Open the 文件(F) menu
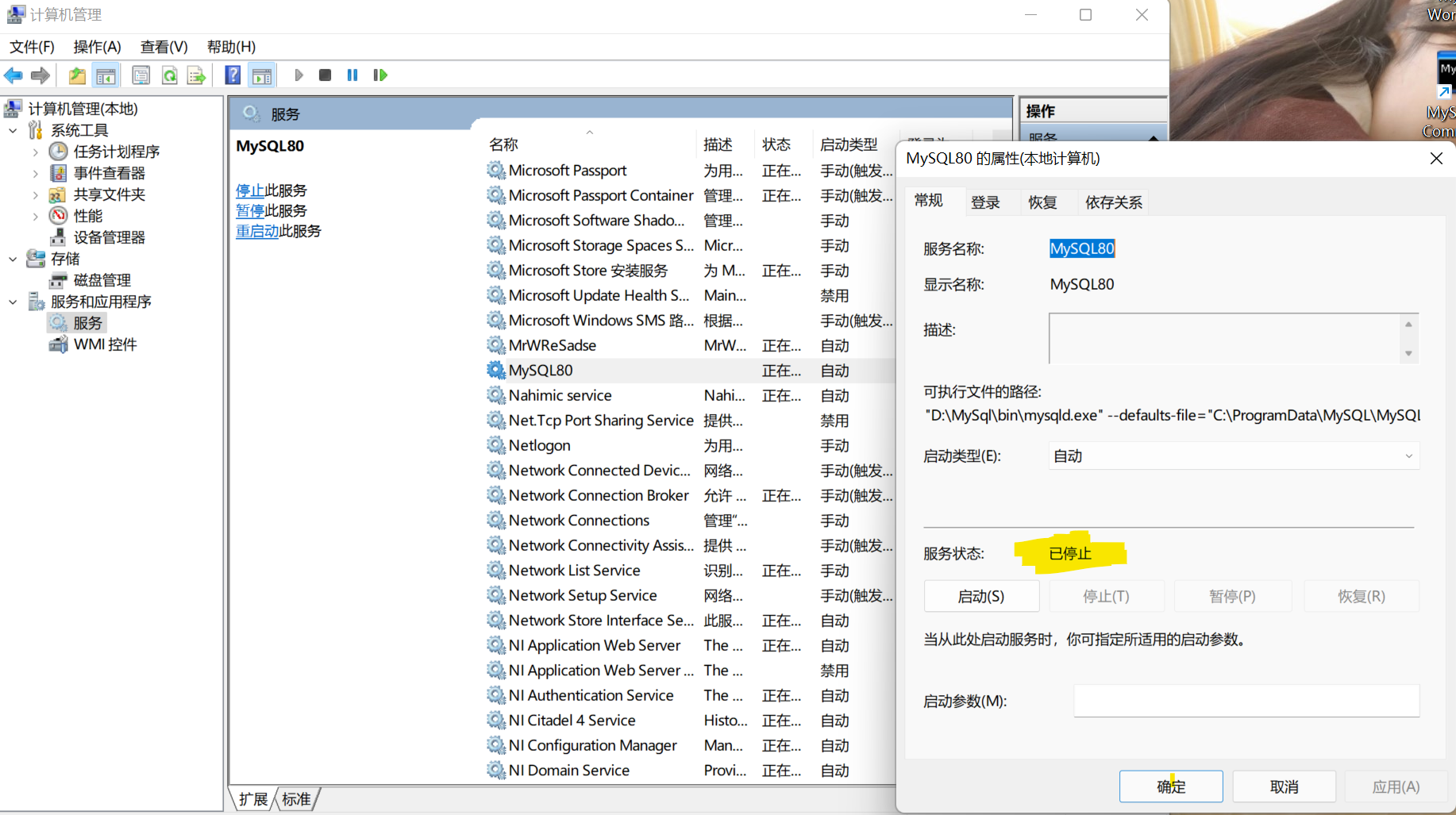The width and height of the screenshot is (1456, 815). click(32, 47)
